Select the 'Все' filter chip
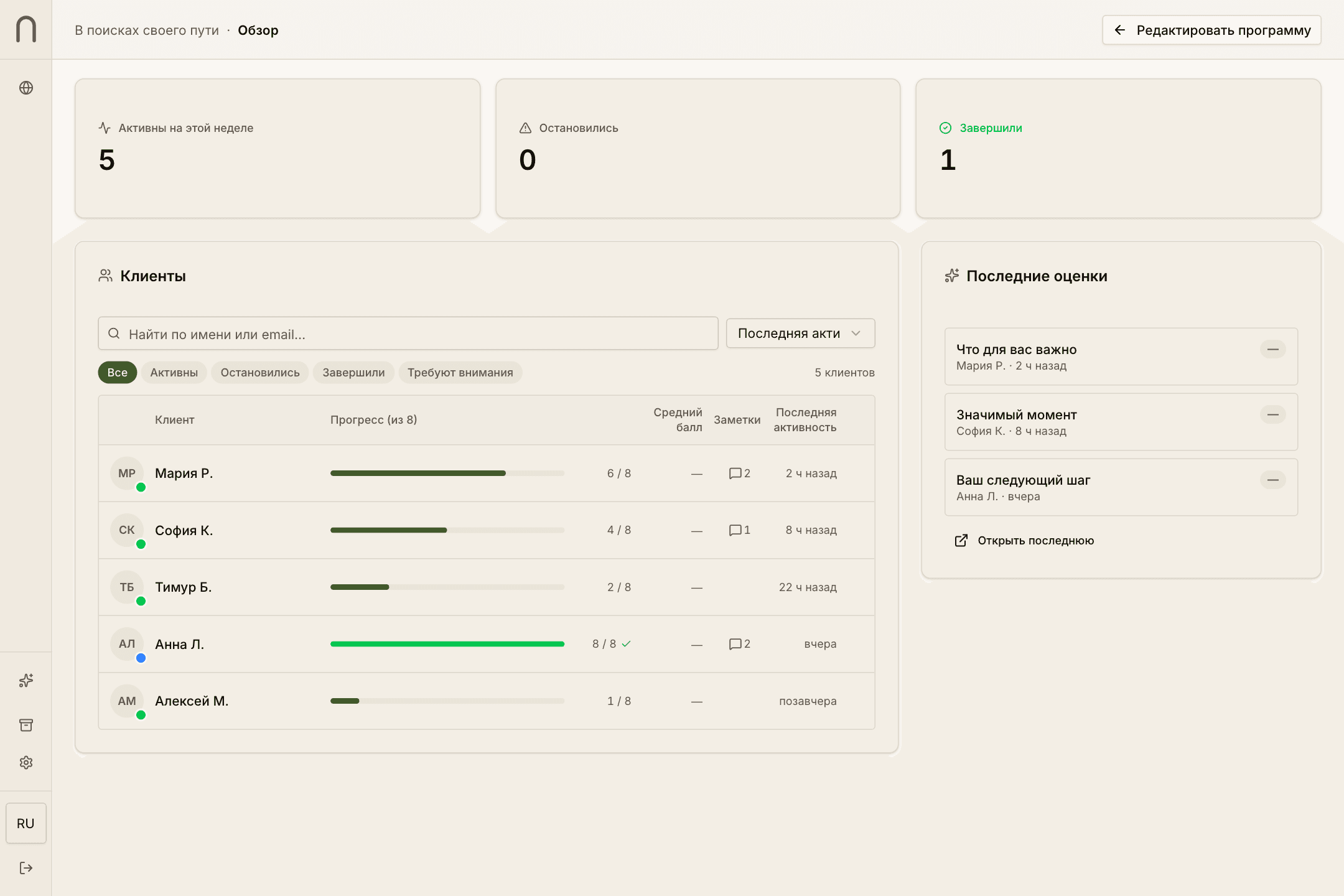 [117, 373]
